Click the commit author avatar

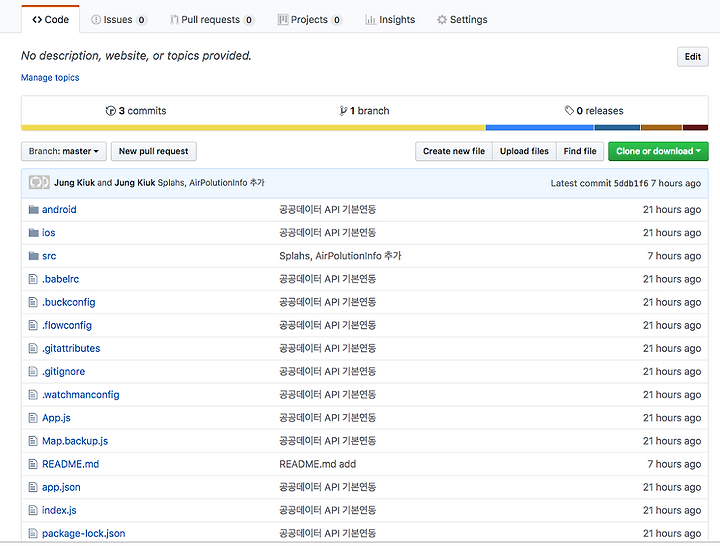click(39, 183)
